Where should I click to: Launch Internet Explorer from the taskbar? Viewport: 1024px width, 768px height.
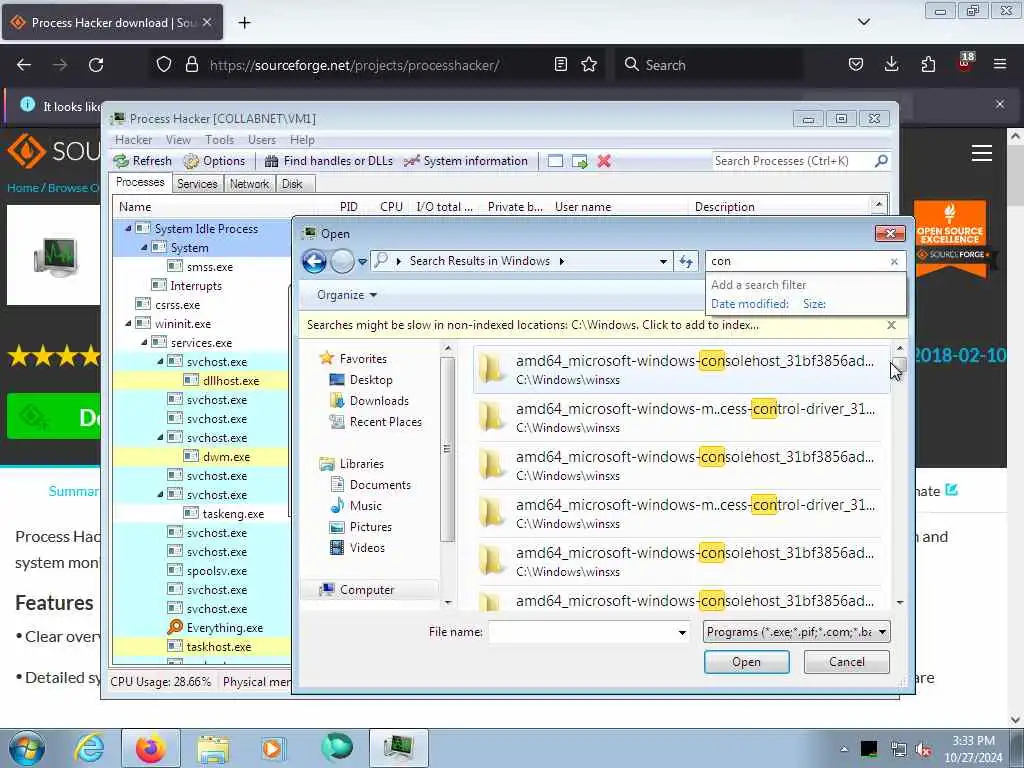(x=89, y=748)
